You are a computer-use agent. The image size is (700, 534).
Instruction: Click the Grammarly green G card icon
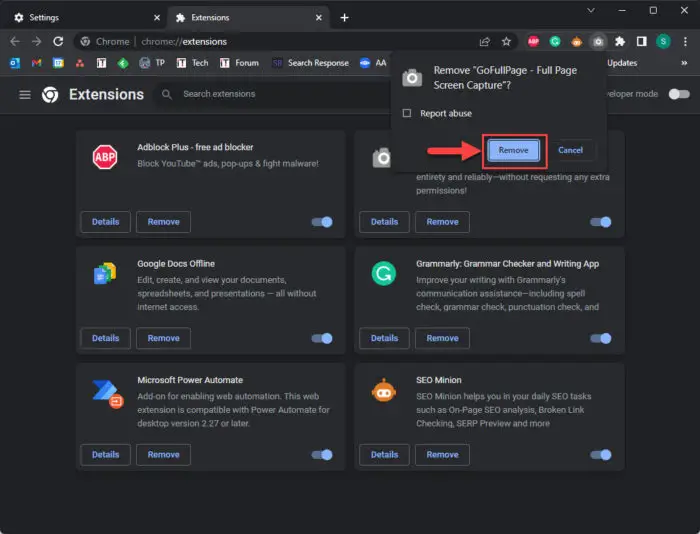point(383,273)
